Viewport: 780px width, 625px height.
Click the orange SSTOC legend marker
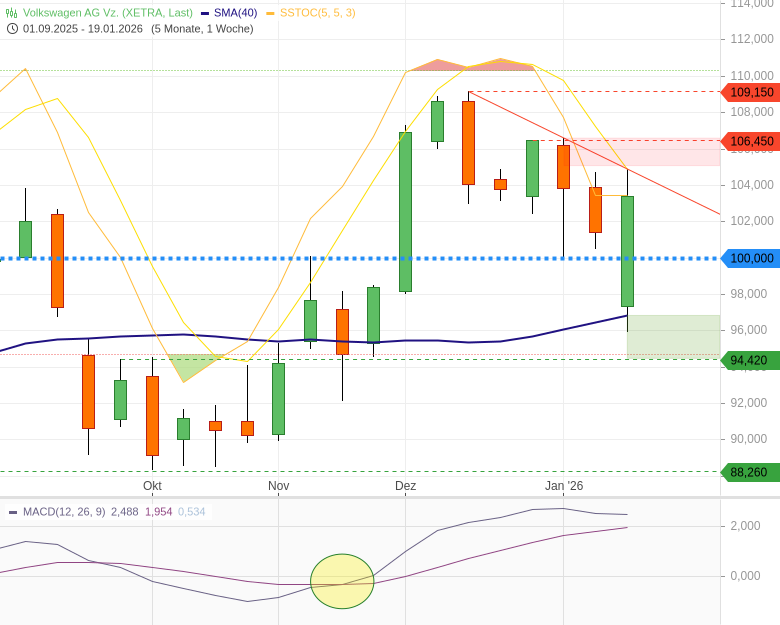pyautogui.click(x=271, y=13)
